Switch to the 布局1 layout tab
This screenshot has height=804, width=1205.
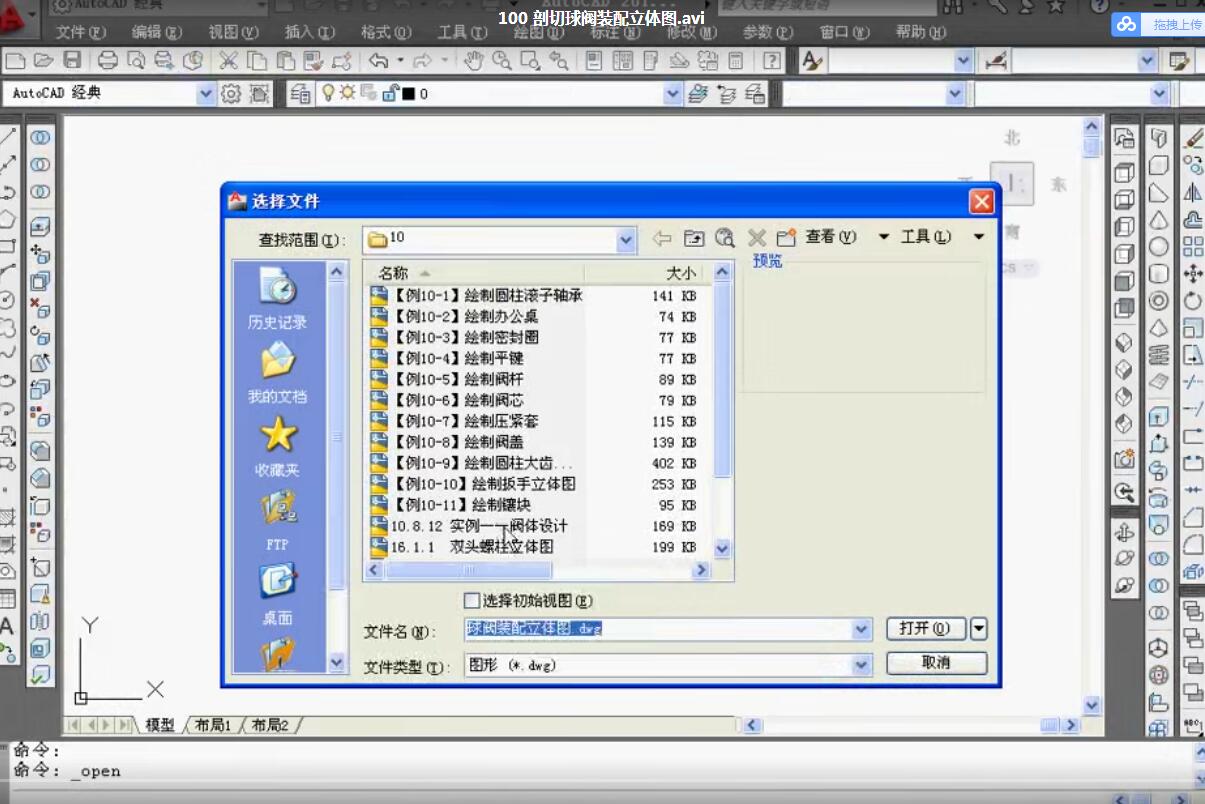click(213, 725)
